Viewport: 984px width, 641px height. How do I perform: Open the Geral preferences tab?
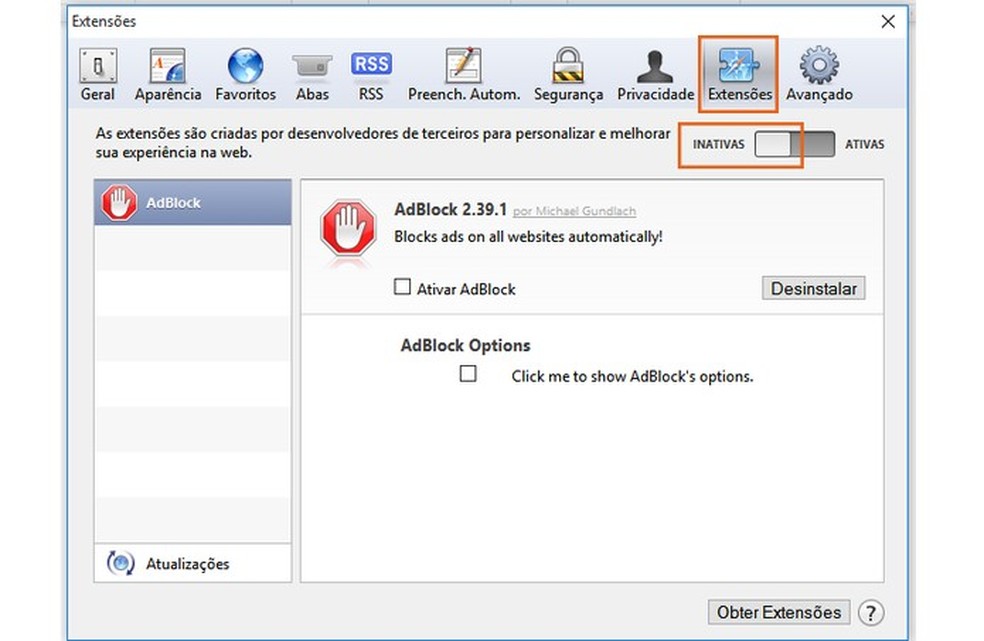click(x=98, y=75)
